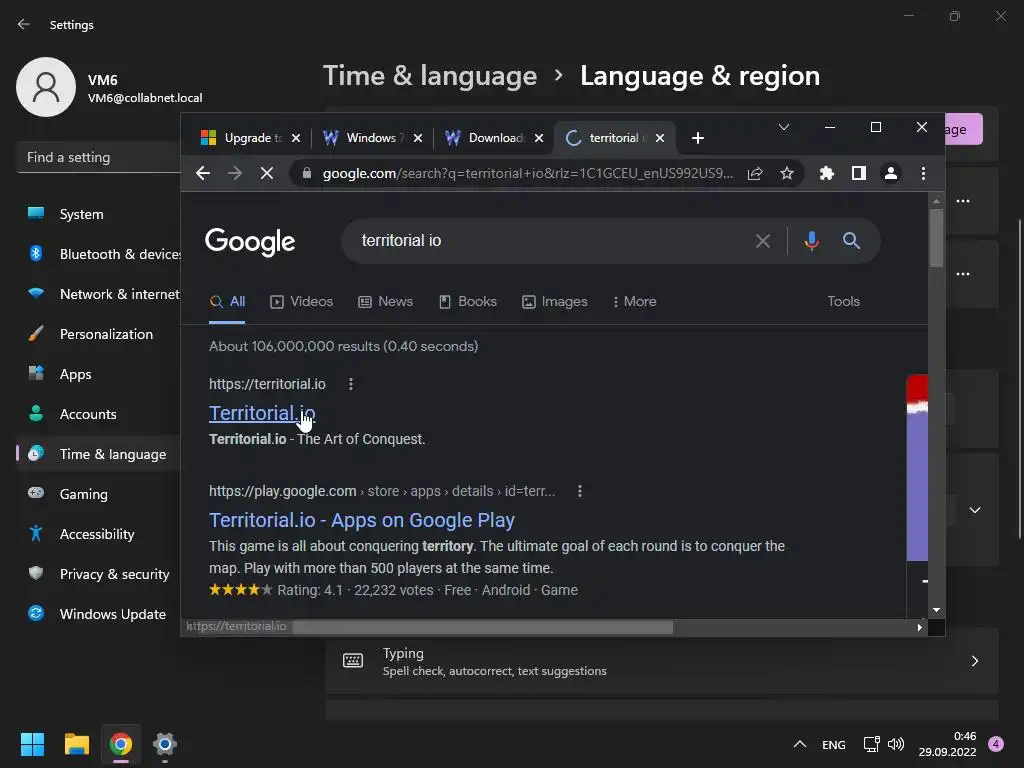Click ENG language indicator in tray
The width and height of the screenshot is (1024, 768).
tap(833, 744)
